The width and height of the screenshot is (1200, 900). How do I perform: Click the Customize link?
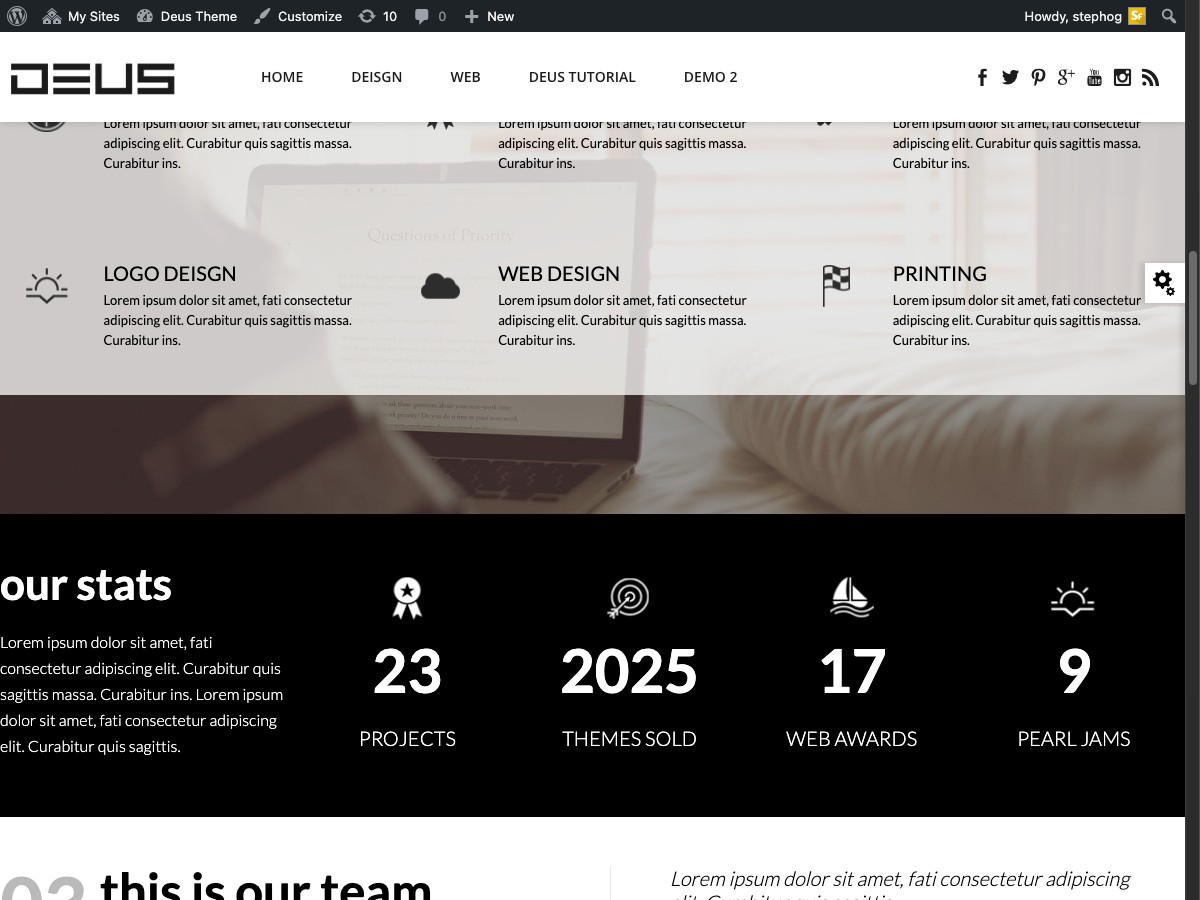[x=298, y=16]
